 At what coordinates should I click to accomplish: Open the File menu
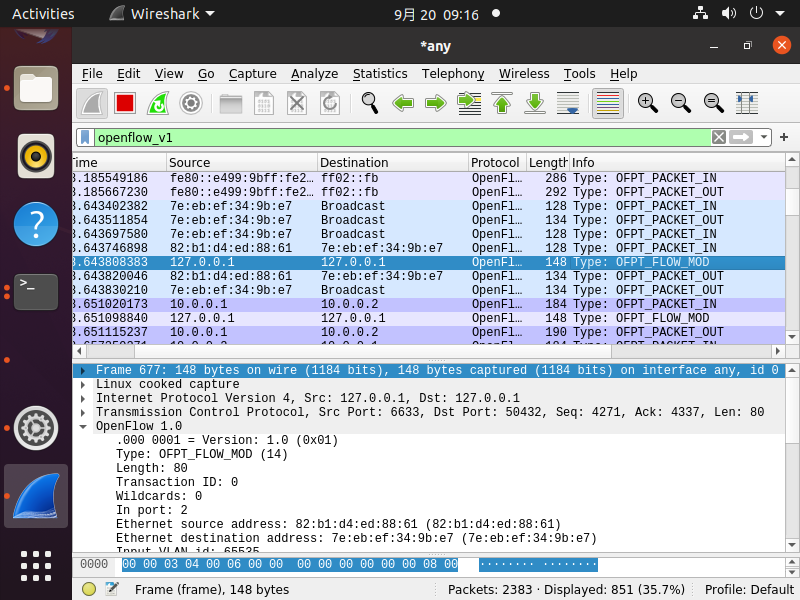click(92, 74)
